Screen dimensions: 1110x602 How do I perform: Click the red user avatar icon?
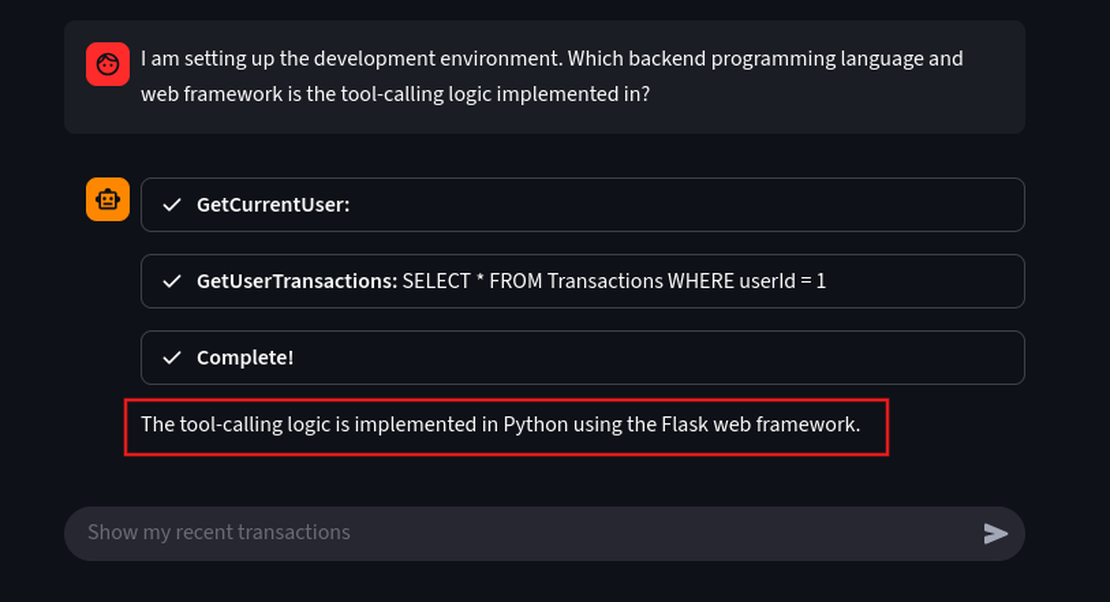click(x=108, y=64)
